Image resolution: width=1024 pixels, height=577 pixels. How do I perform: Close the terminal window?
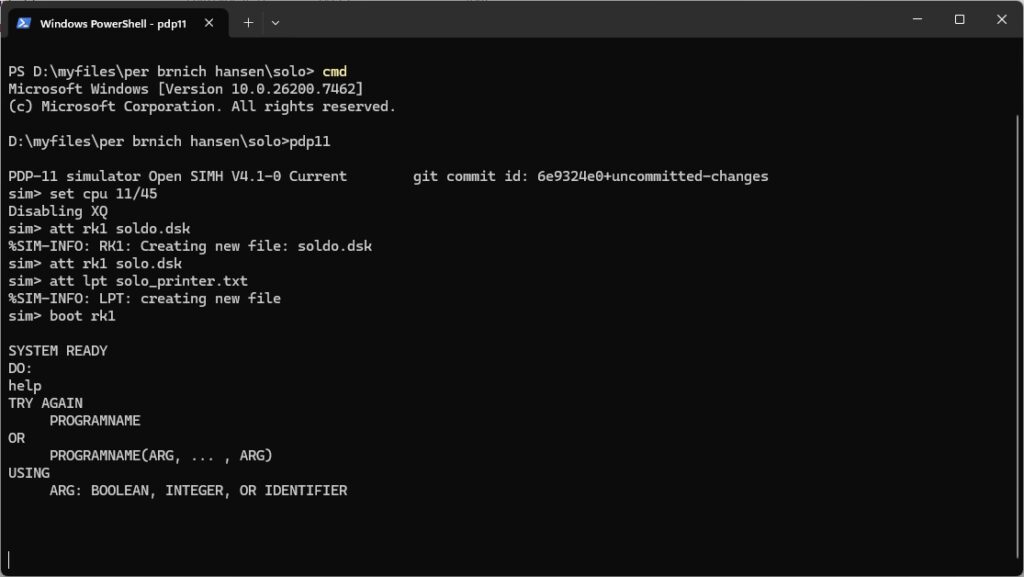click(1001, 20)
